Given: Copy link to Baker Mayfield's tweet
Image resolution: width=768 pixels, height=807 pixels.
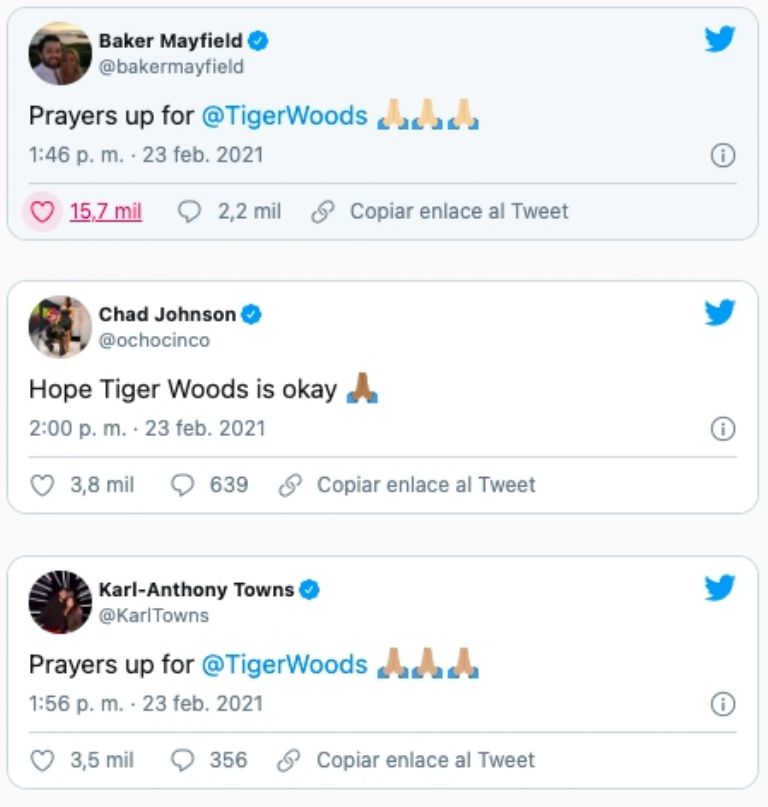Looking at the screenshot, I should [x=440, y=212].
